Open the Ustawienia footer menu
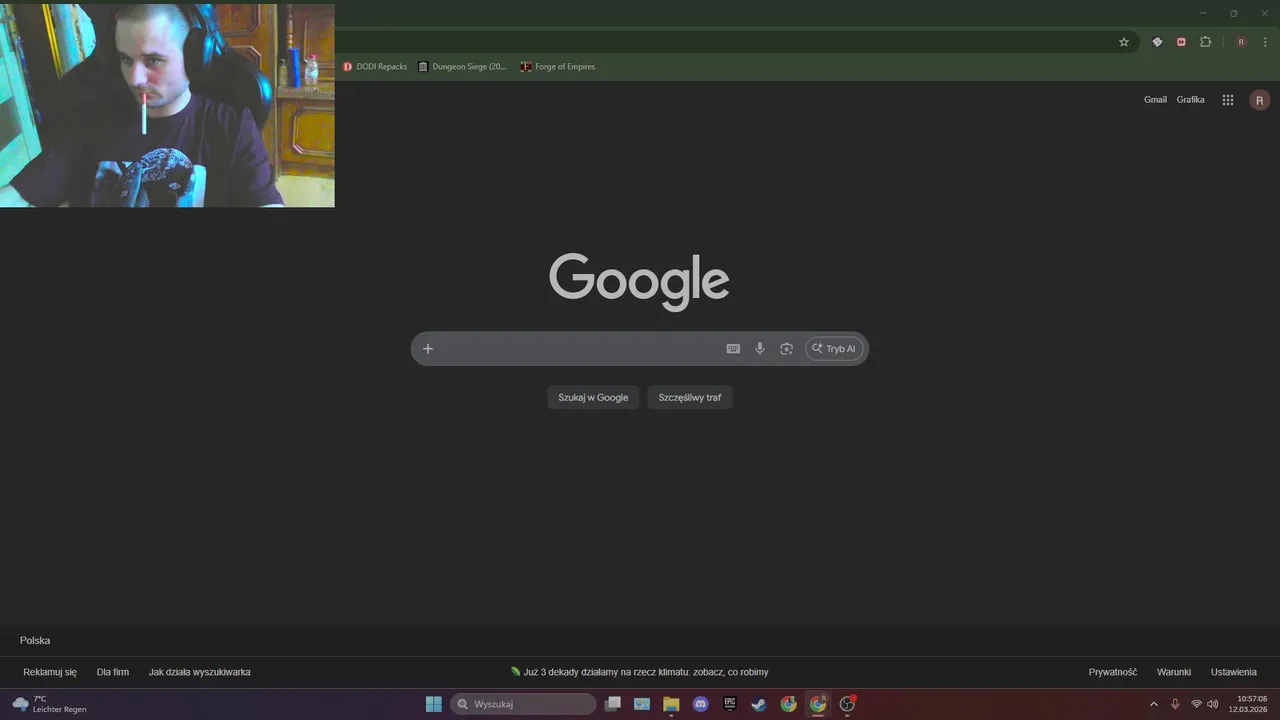 click(1234, 673)
